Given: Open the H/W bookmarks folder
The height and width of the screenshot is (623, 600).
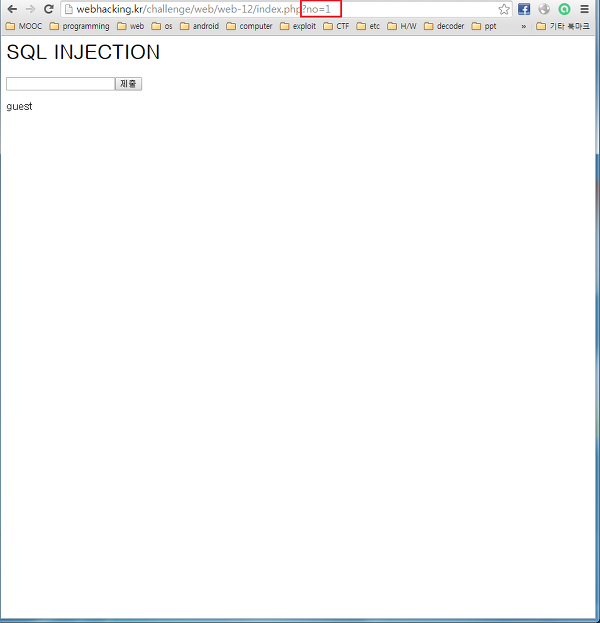Looking at the screenshot, I should point(402,26).
